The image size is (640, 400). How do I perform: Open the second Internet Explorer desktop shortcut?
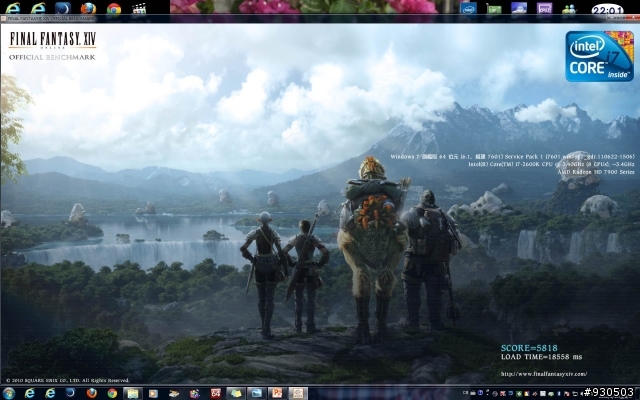point(38,7)
